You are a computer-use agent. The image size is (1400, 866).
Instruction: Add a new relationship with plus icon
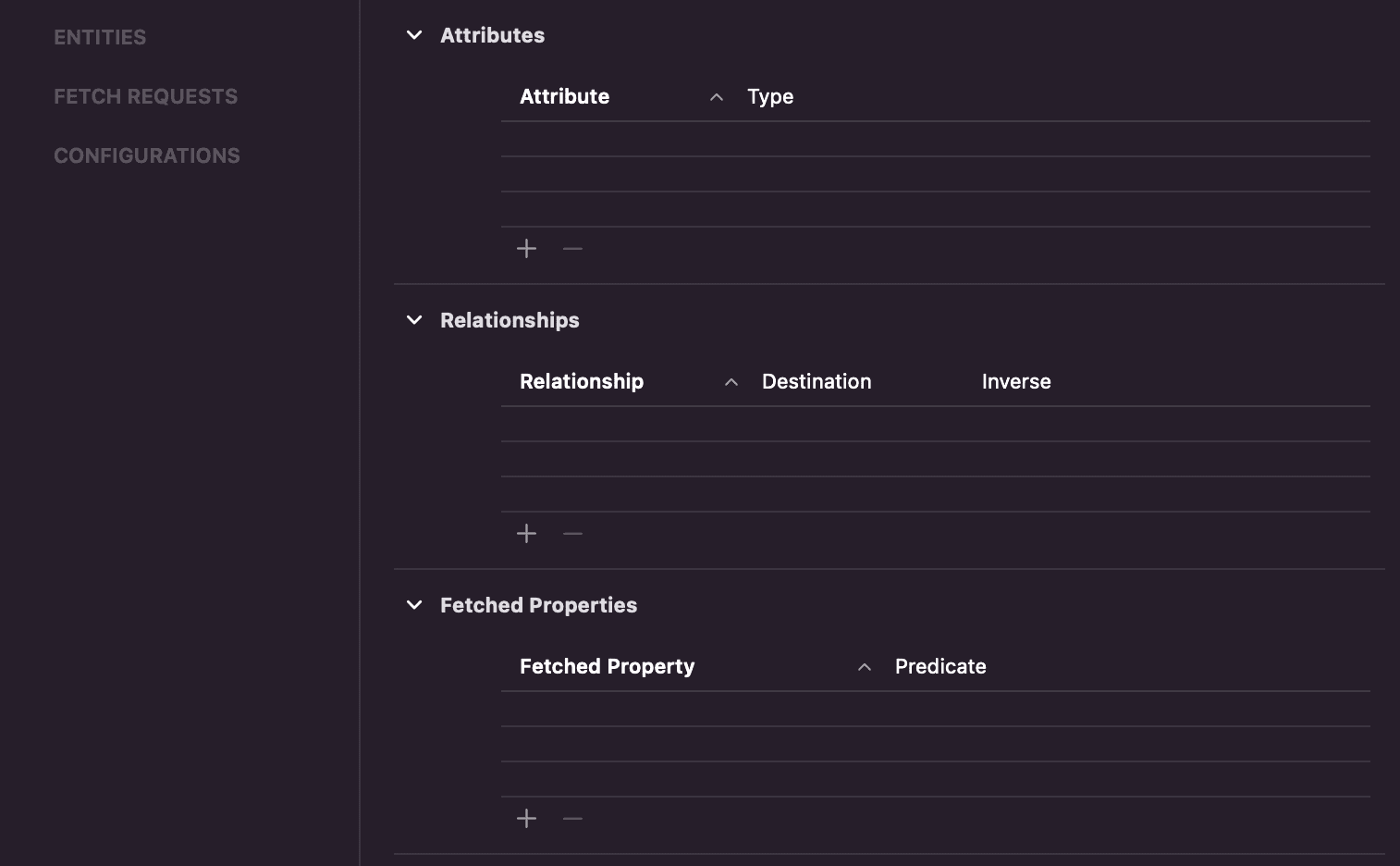(526, 534)
